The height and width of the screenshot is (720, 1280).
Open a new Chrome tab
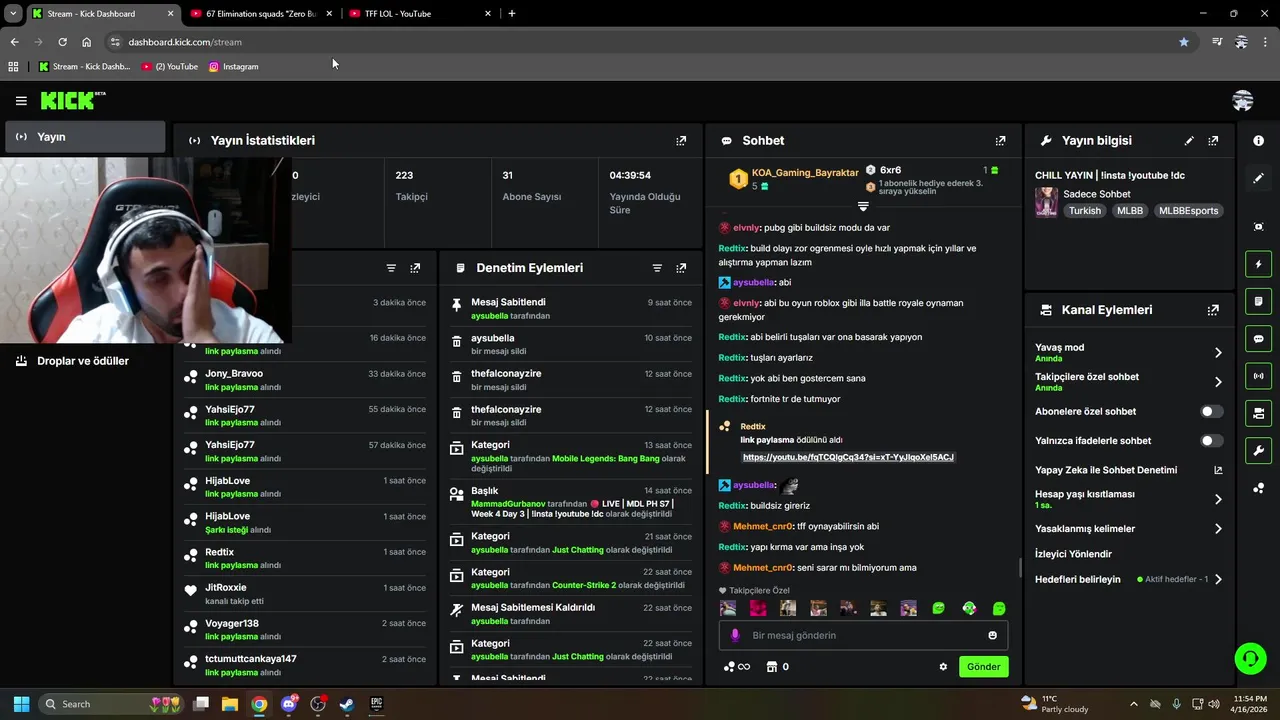[x=512, y=14]
